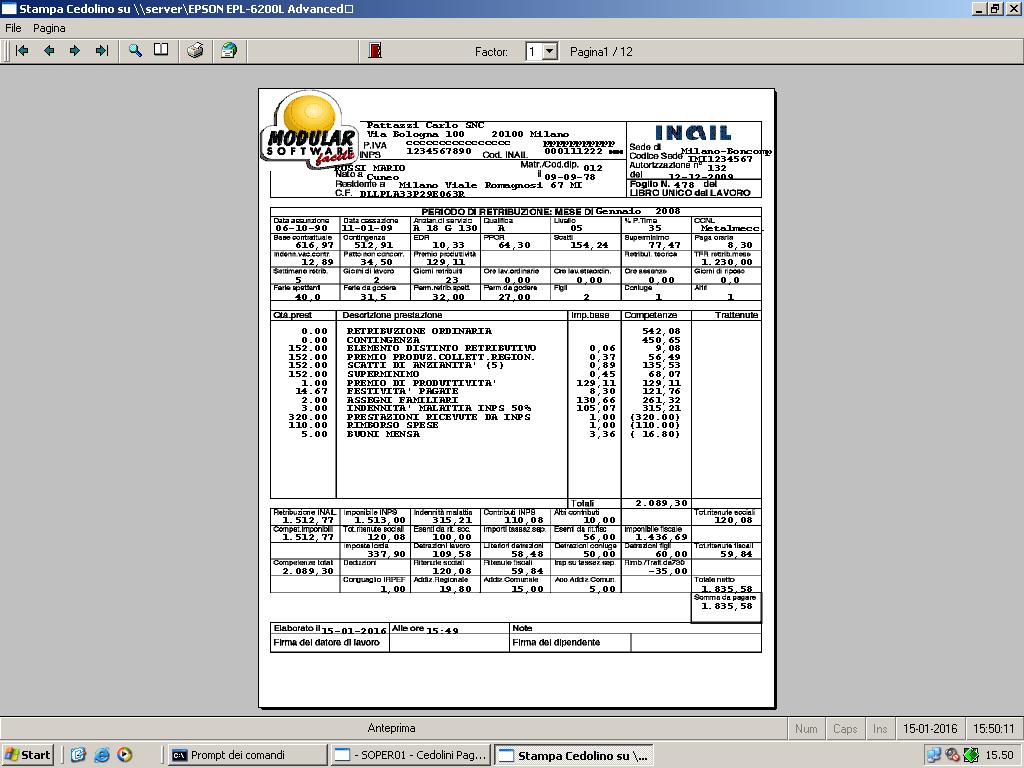Launch Internet Explorer from quick launch
This screenshot has height=768, width=1024.
point(101,755)
